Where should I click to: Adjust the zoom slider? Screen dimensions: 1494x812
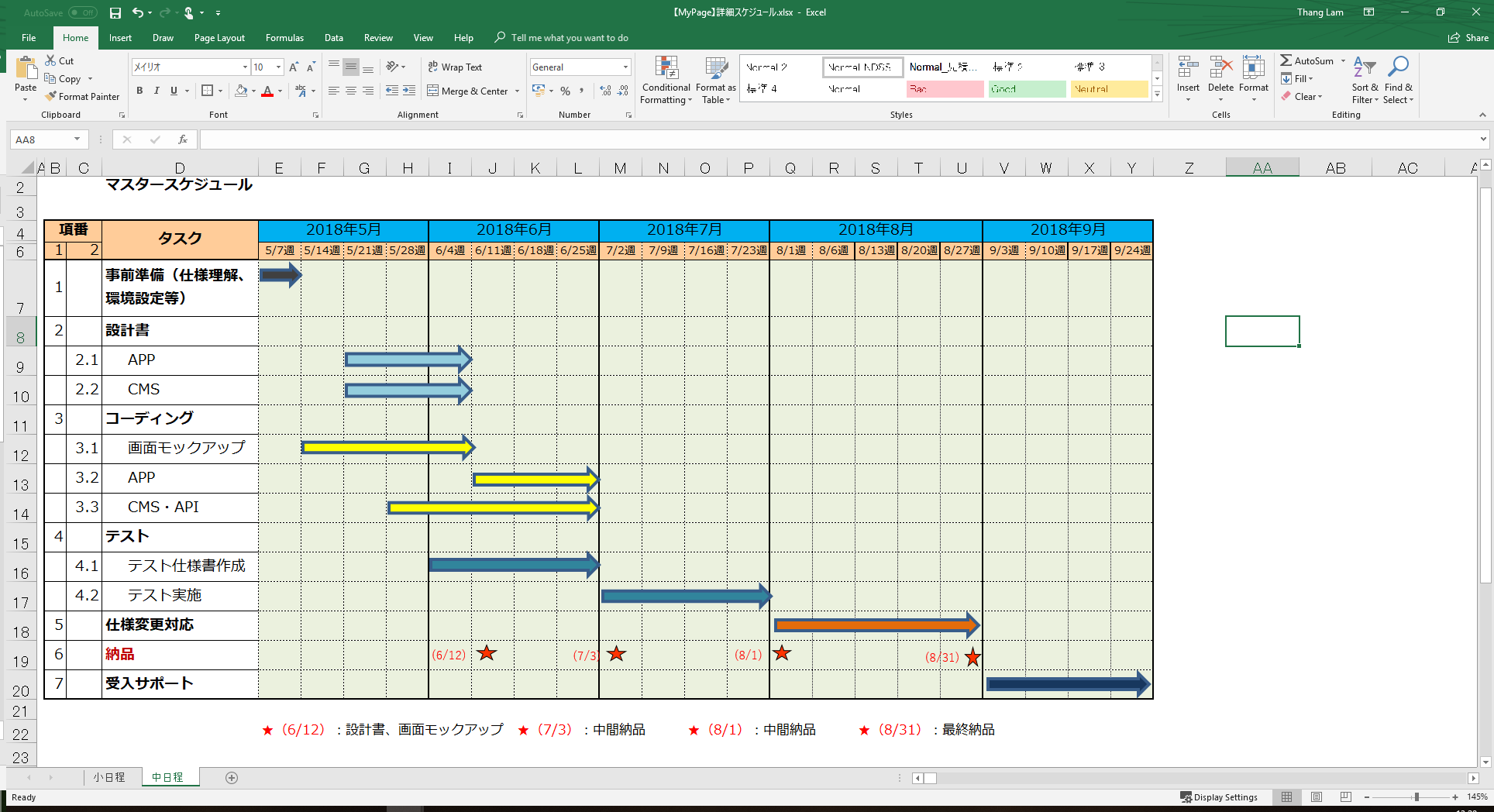click(1417, 797)
